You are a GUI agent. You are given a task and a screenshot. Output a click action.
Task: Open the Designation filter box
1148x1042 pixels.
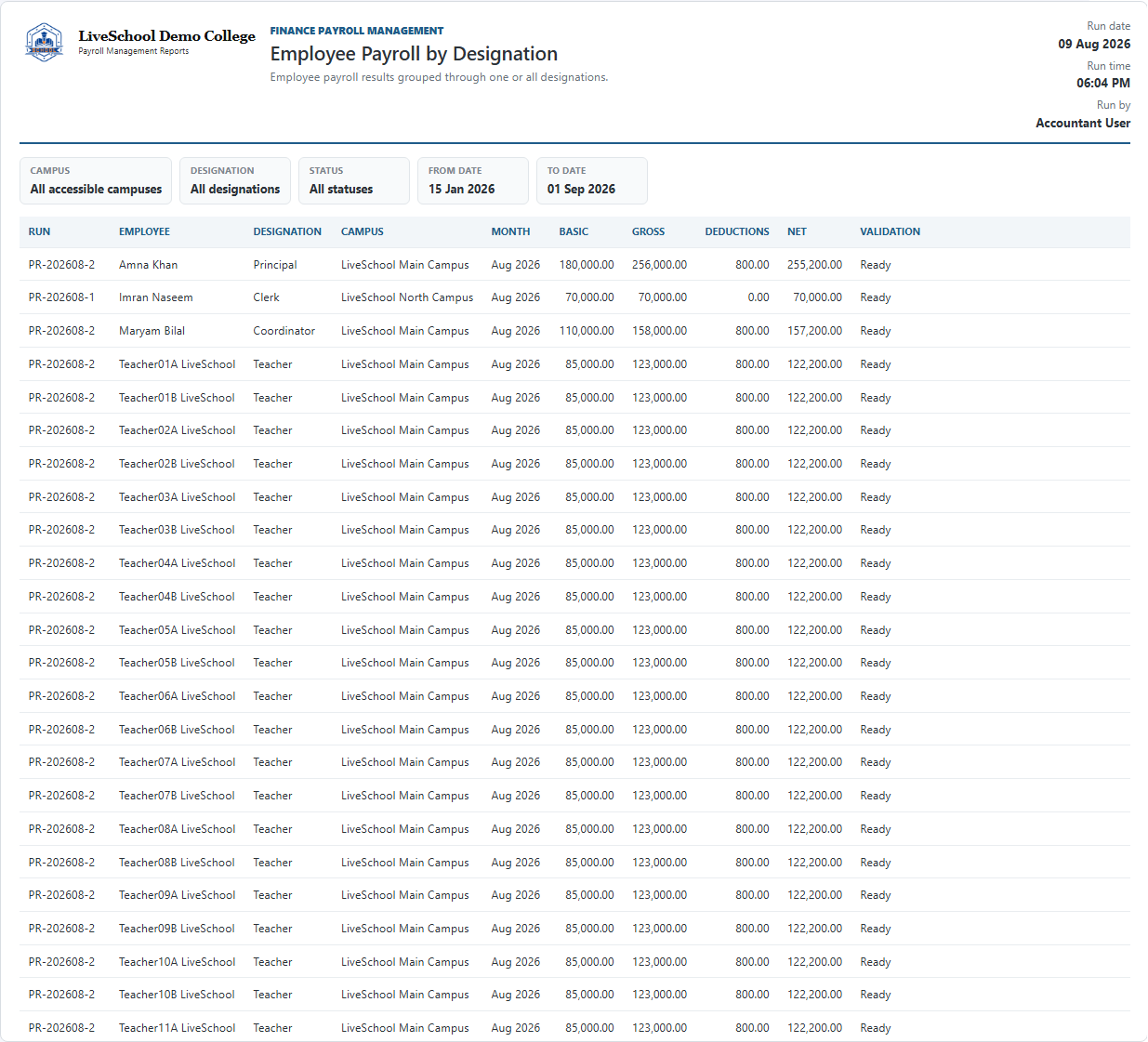coord(235,180)
